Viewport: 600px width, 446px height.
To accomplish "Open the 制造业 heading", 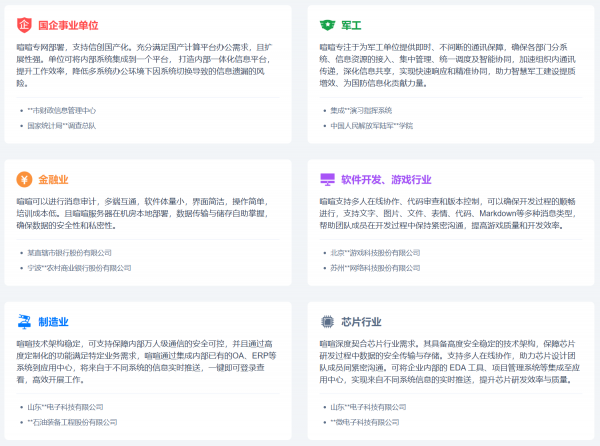I will click(53, 322).
